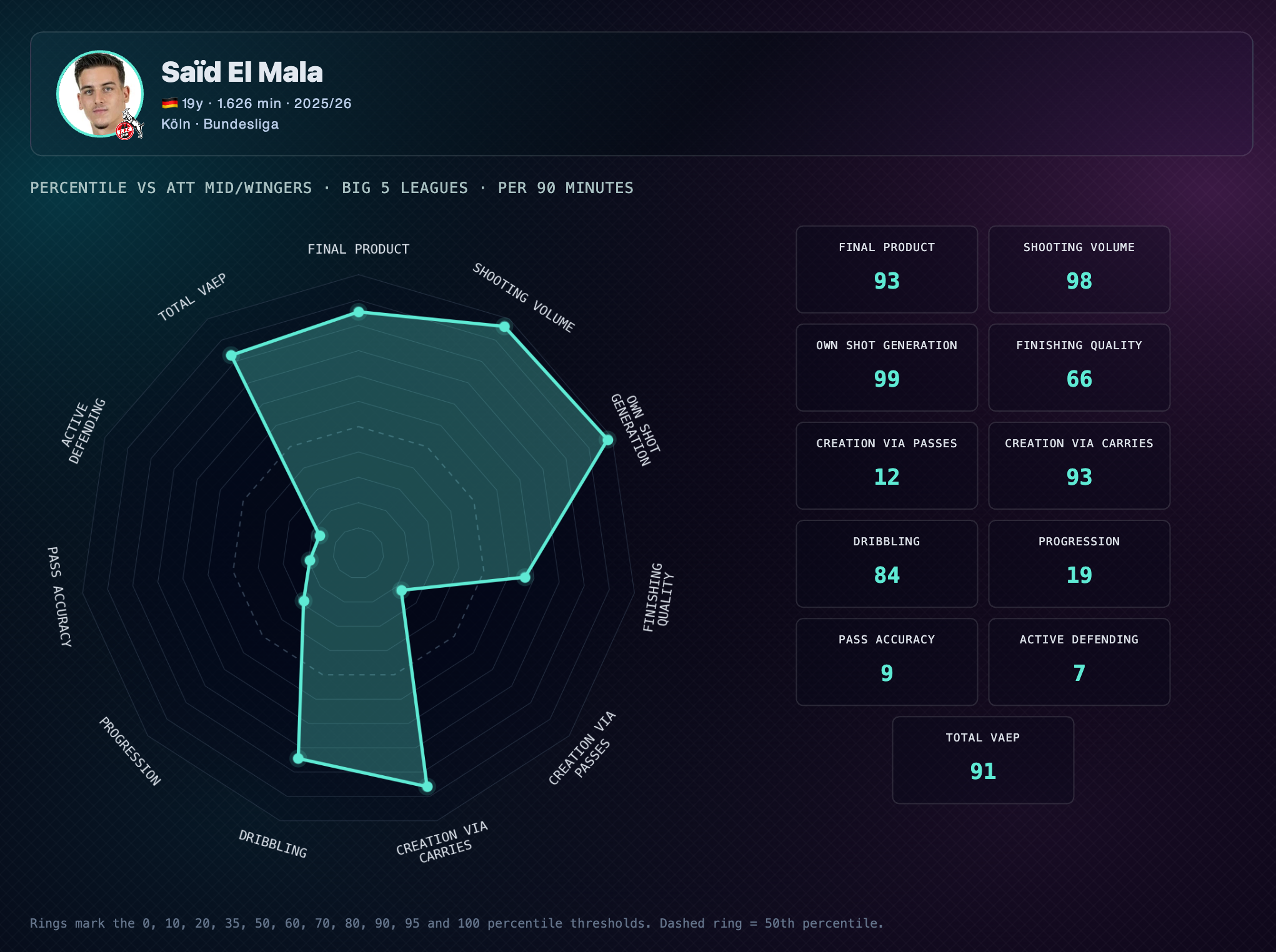Open the Total VAEP stat card
The image size is (1276, 952).
pos(982,760)
